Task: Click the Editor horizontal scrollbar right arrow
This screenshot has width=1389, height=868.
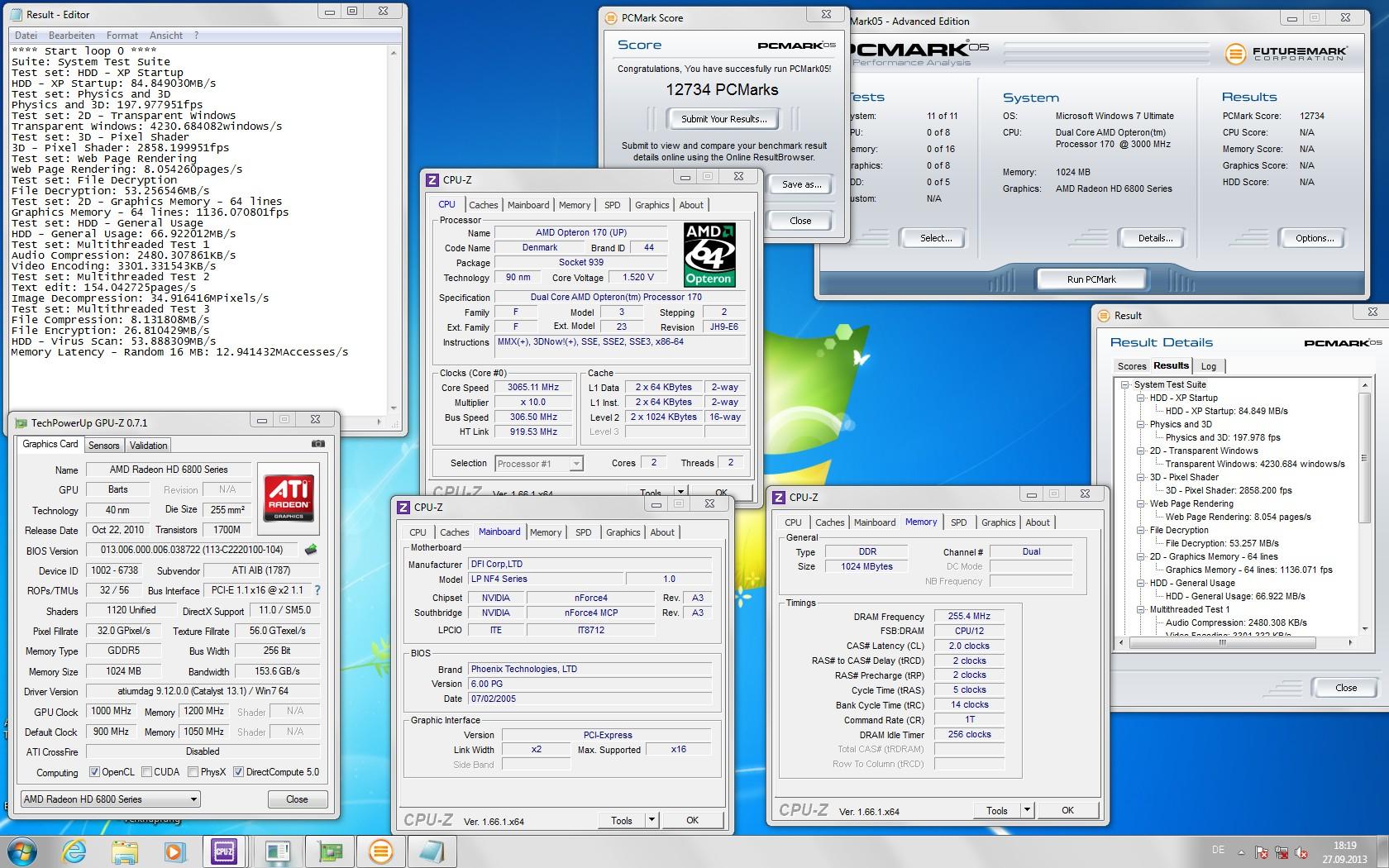Action: tap(380, 422)
